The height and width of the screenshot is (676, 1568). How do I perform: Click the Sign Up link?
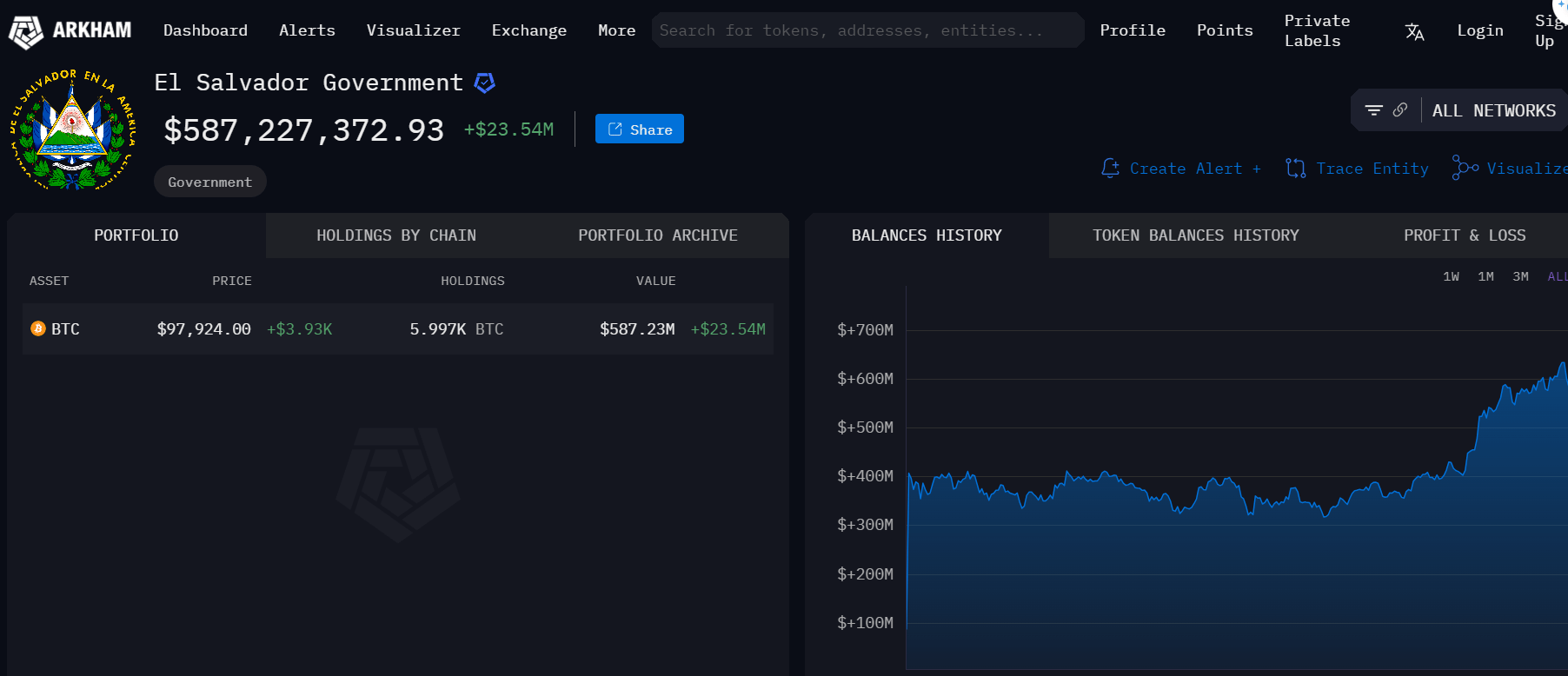[x=1550, y=30]
